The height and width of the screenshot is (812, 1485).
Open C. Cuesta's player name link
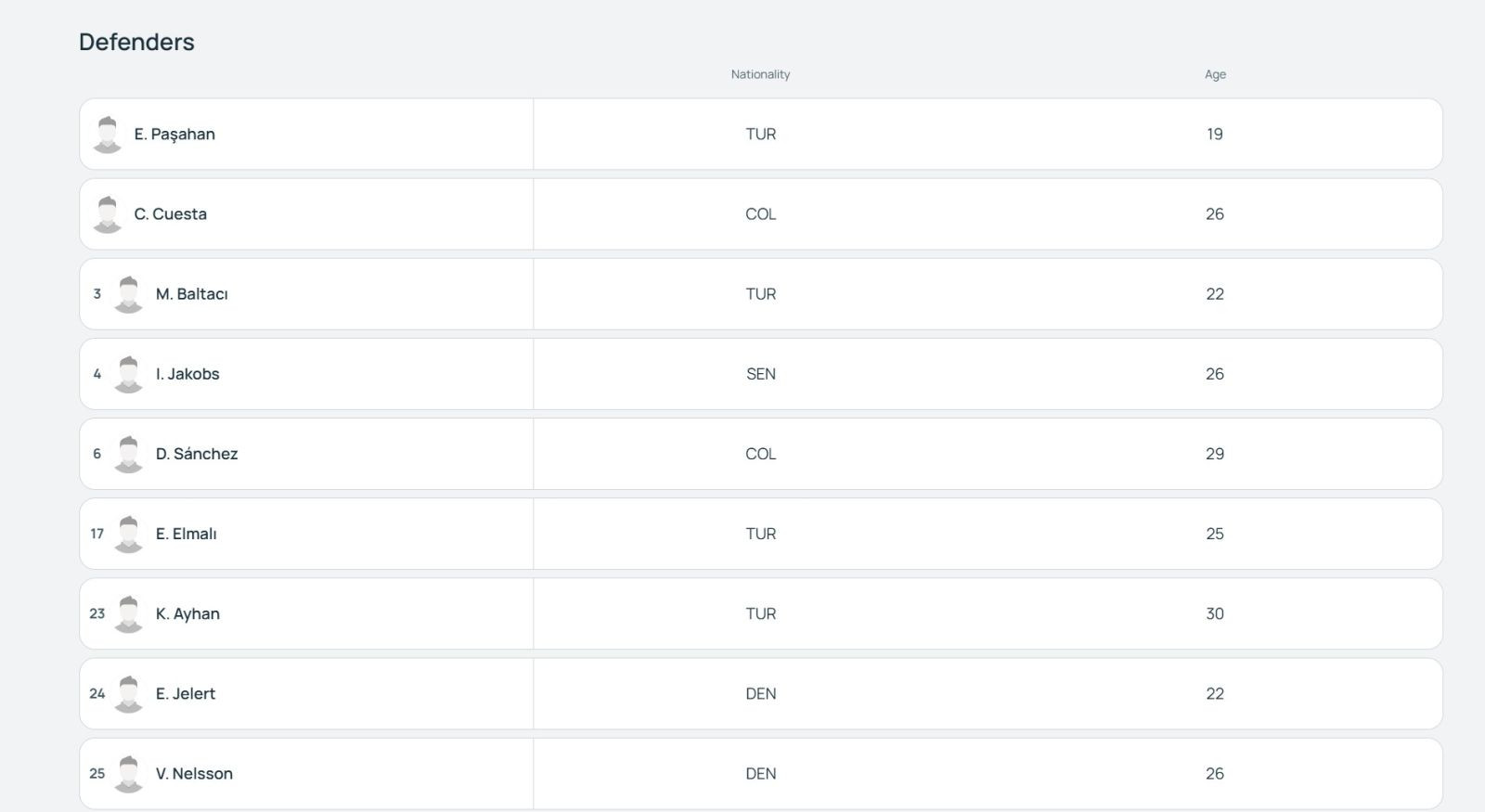pos(171,214)
